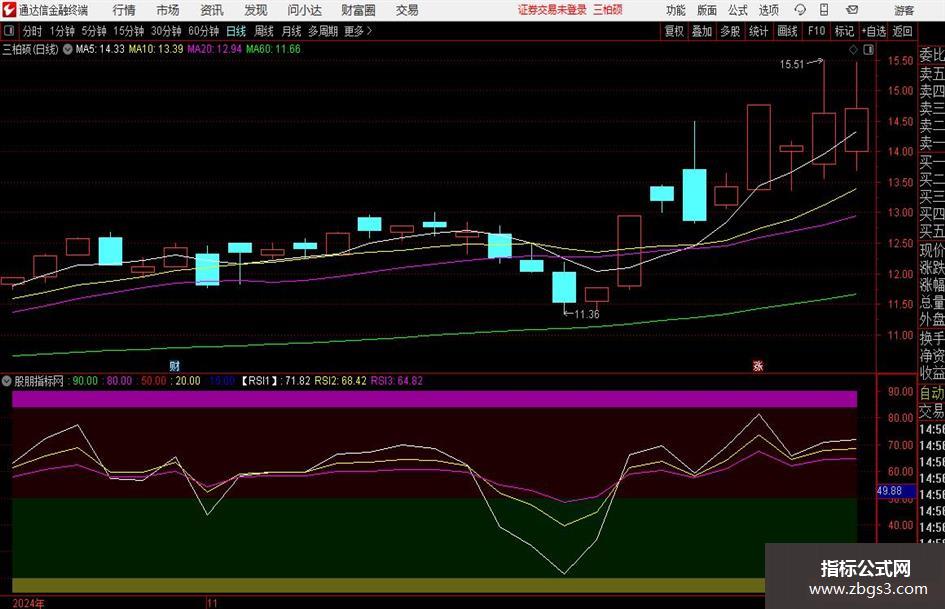
Task: Click the 2024年 date axis label
Action: coord(28,603)
